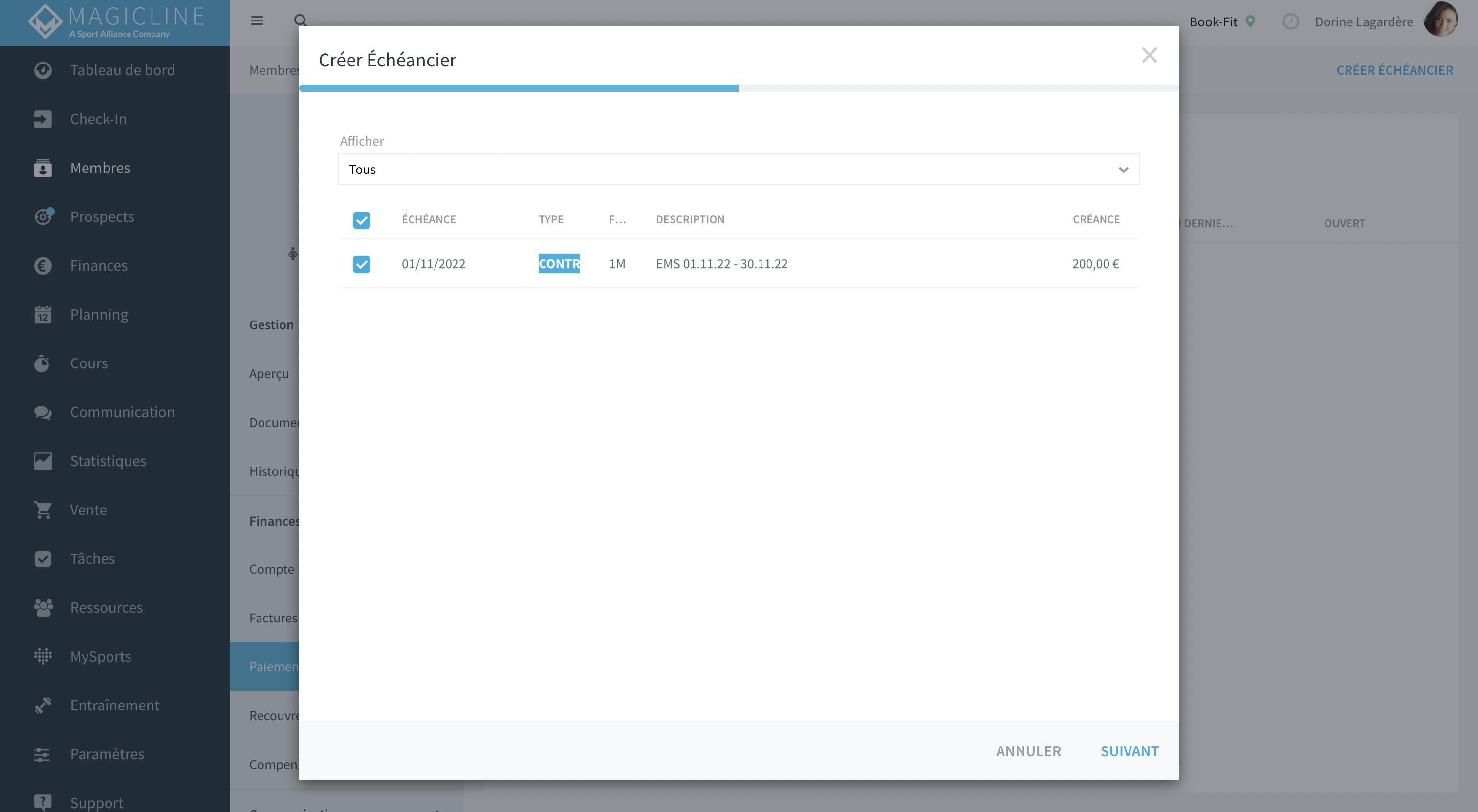Screen dimensions: 1478x812
Task: Click the hamburger menu icon
Action: (x=257, y=21)
